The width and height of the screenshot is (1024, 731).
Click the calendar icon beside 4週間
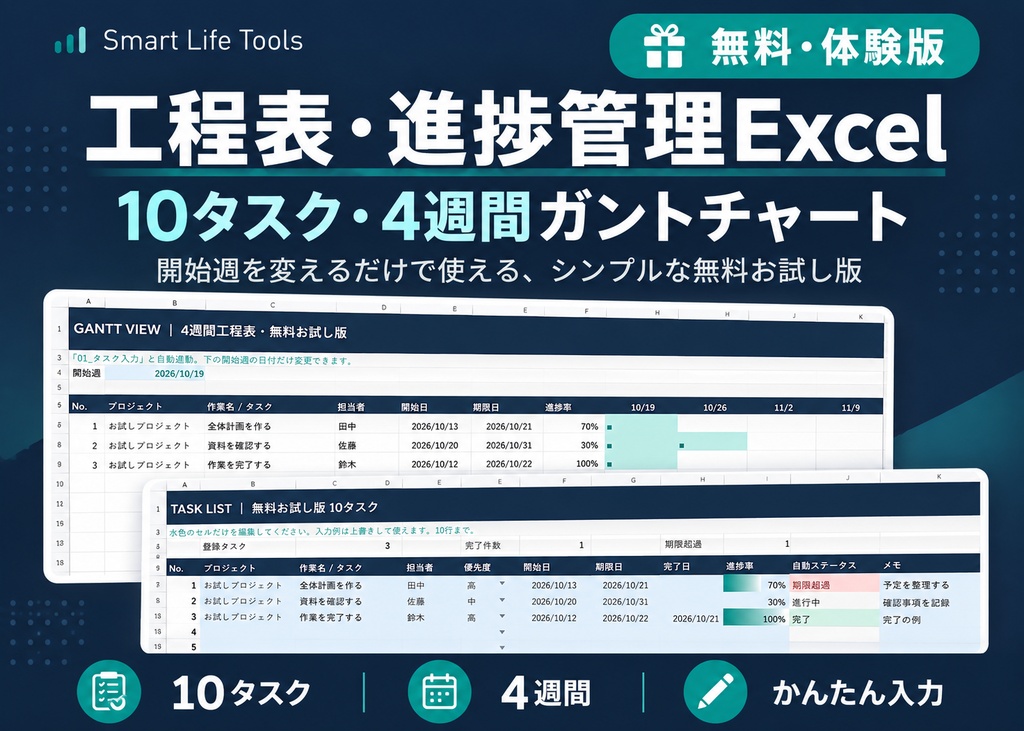coord(439,691)
